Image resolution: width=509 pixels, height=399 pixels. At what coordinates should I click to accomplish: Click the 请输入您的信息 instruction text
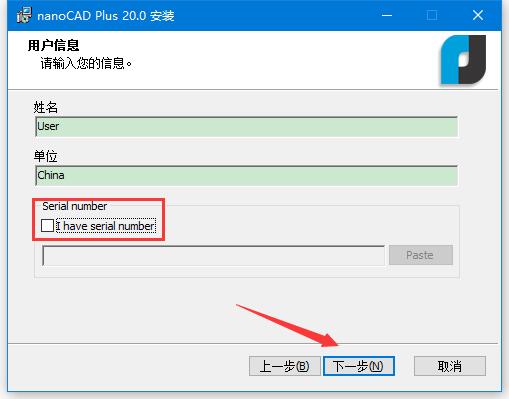pos(86,63)
